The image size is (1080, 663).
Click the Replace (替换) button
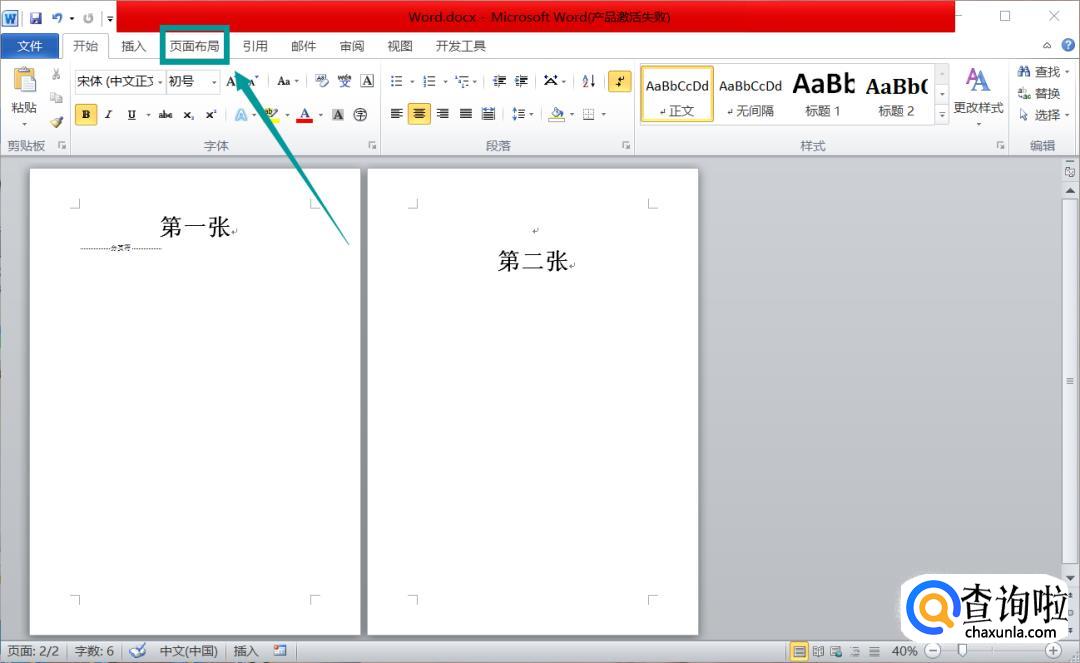1039,93
